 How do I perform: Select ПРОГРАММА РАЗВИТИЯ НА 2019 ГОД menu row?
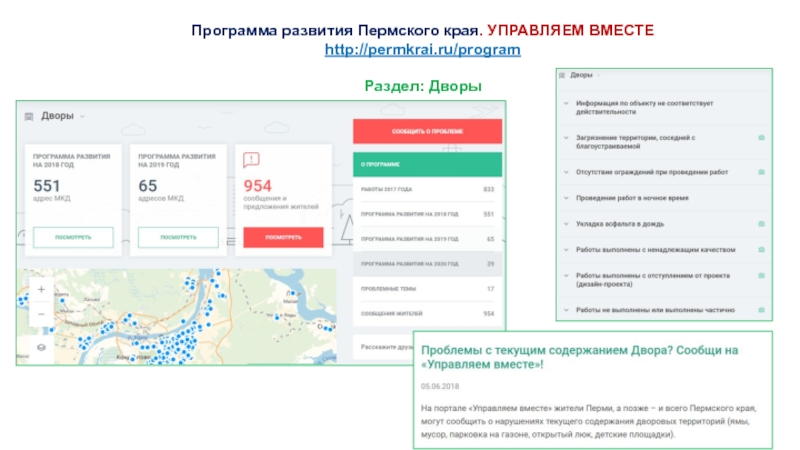pos(427,239)
